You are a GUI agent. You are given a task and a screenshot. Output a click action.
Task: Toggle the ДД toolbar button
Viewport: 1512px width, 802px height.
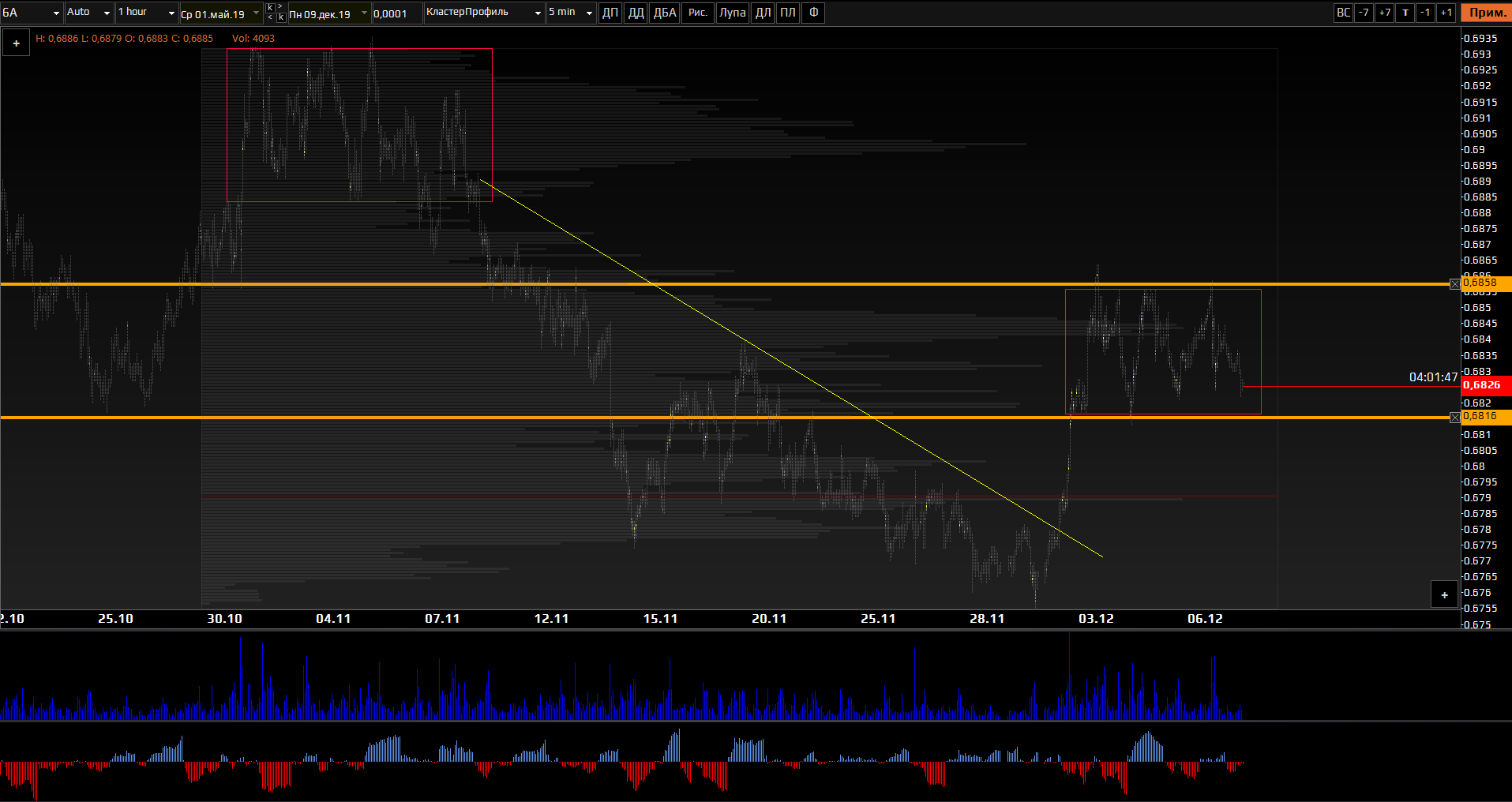(x=636, y=13)
